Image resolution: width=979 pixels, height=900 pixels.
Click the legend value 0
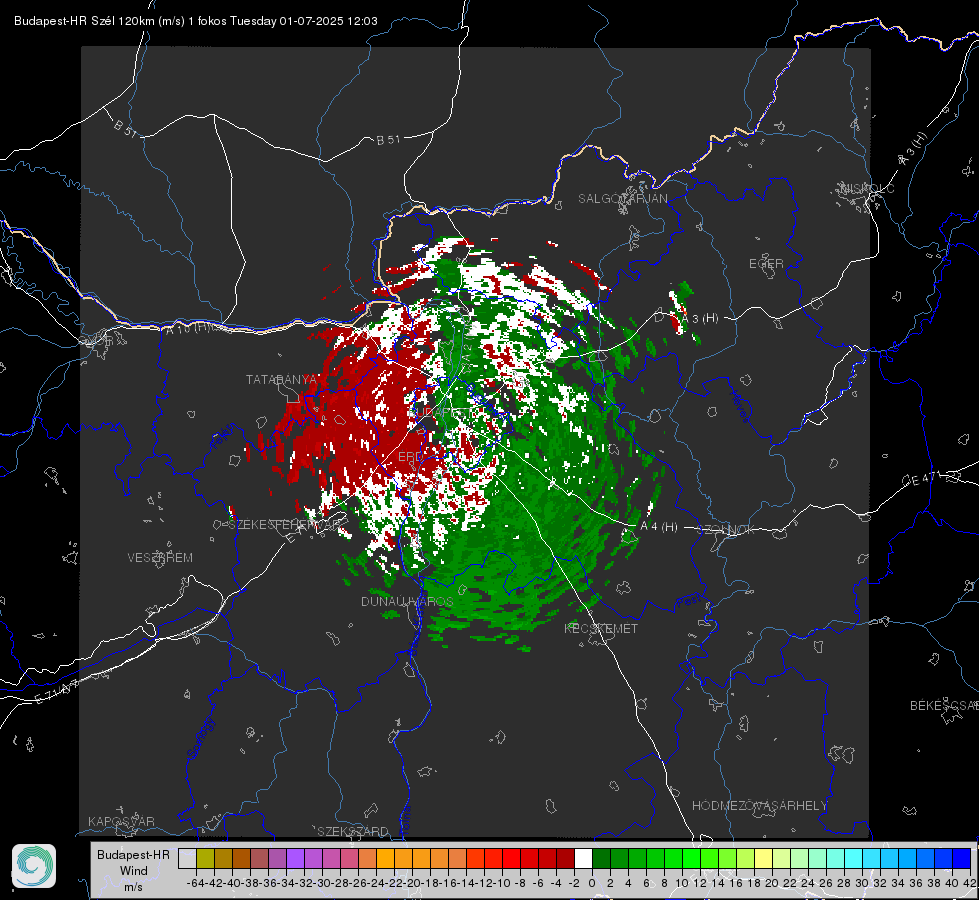coord(592,883)
